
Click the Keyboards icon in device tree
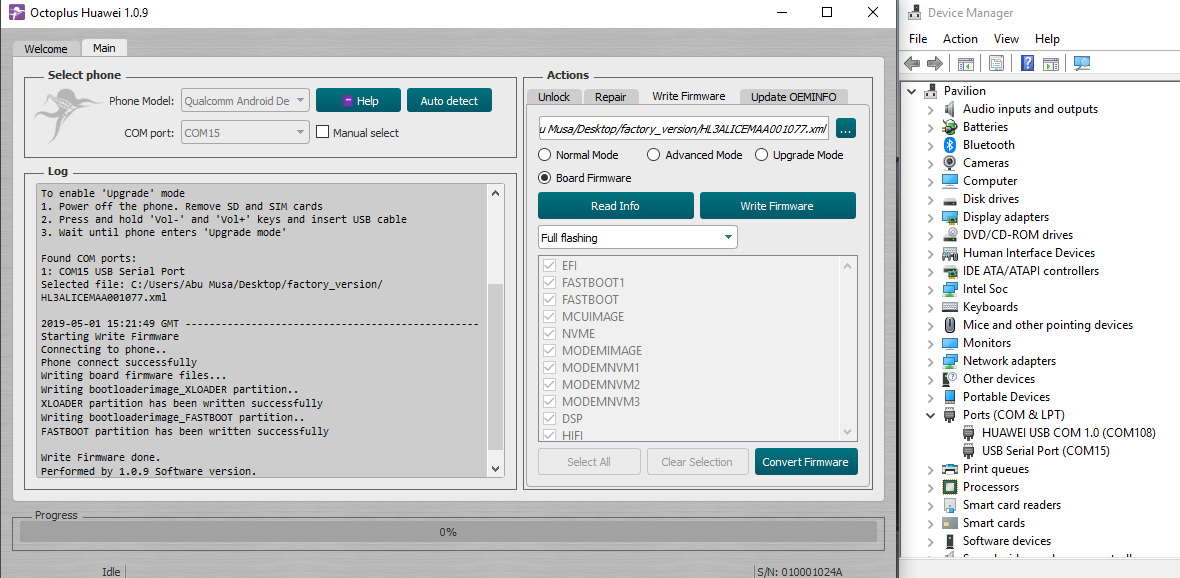(x=950, y=307)
